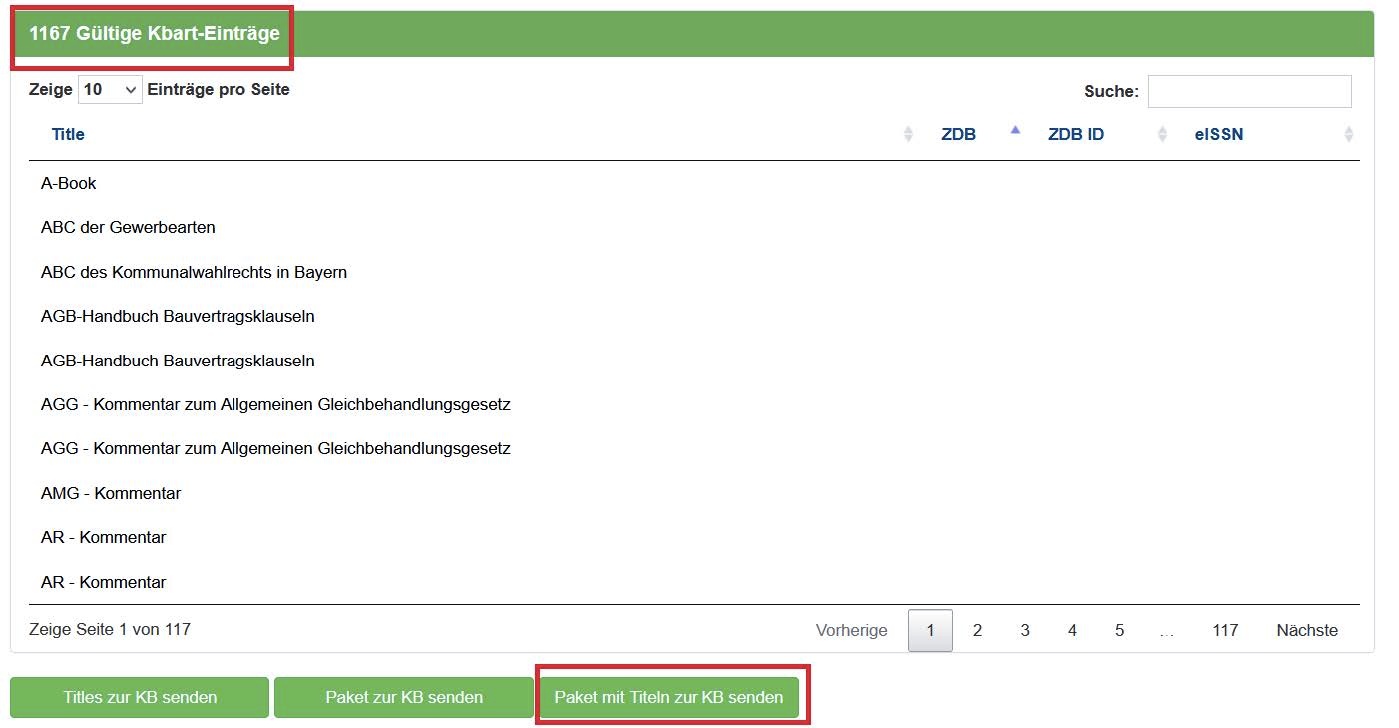Sort table by eISSN header
1399x728 pixels.
(x=1219, y=134)
